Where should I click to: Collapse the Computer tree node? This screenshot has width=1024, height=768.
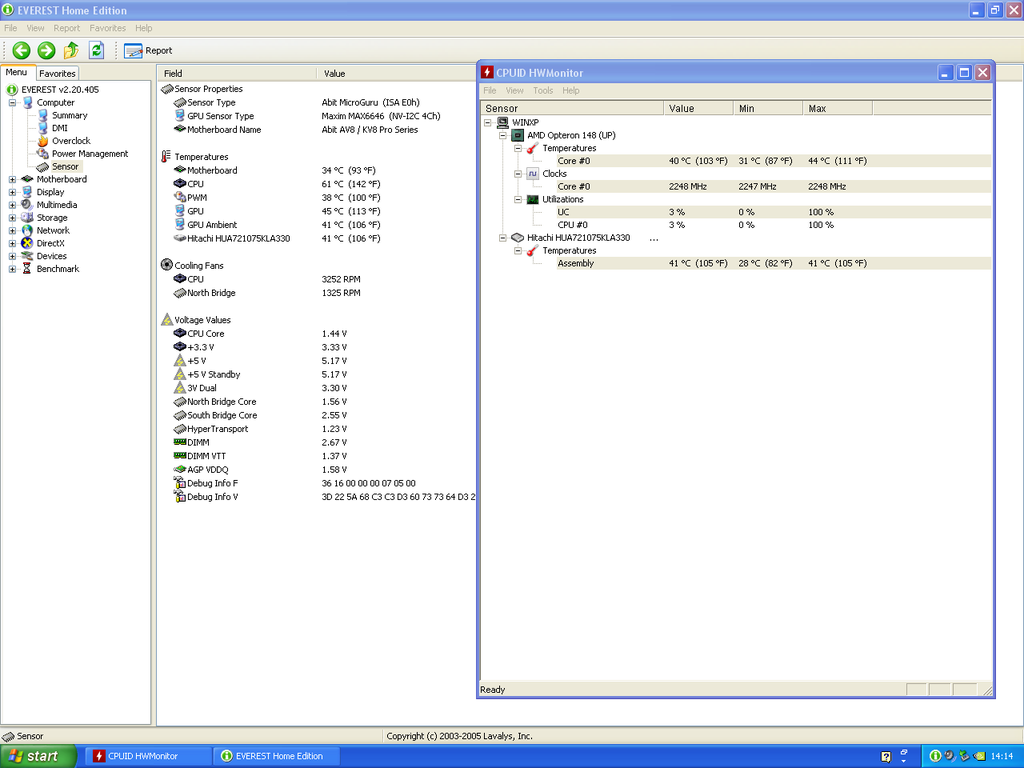pos(13,103)
